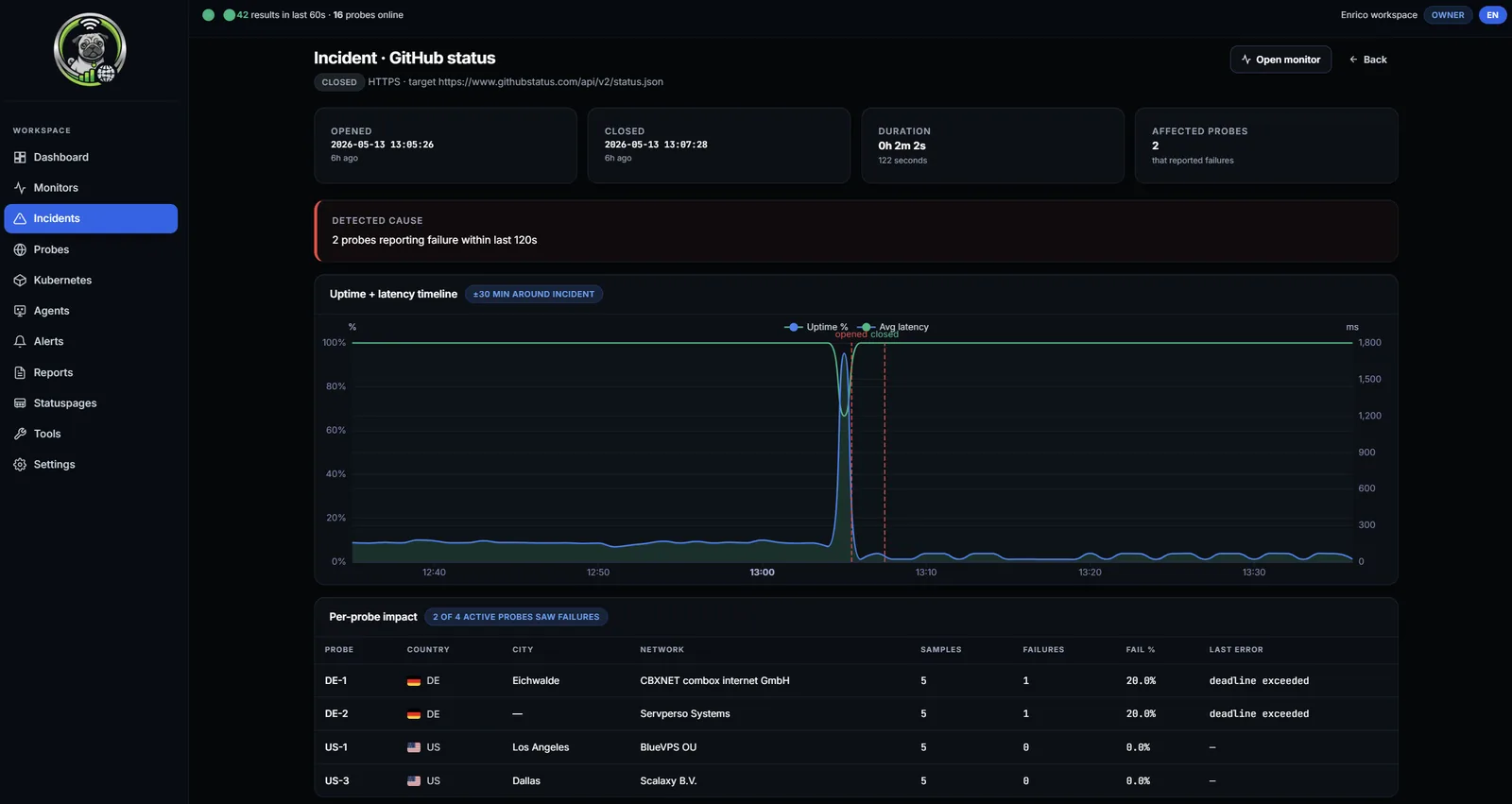1512x804 pixels.
Task: Click the pug workspace logo
Action: click(x=90, y=49)
